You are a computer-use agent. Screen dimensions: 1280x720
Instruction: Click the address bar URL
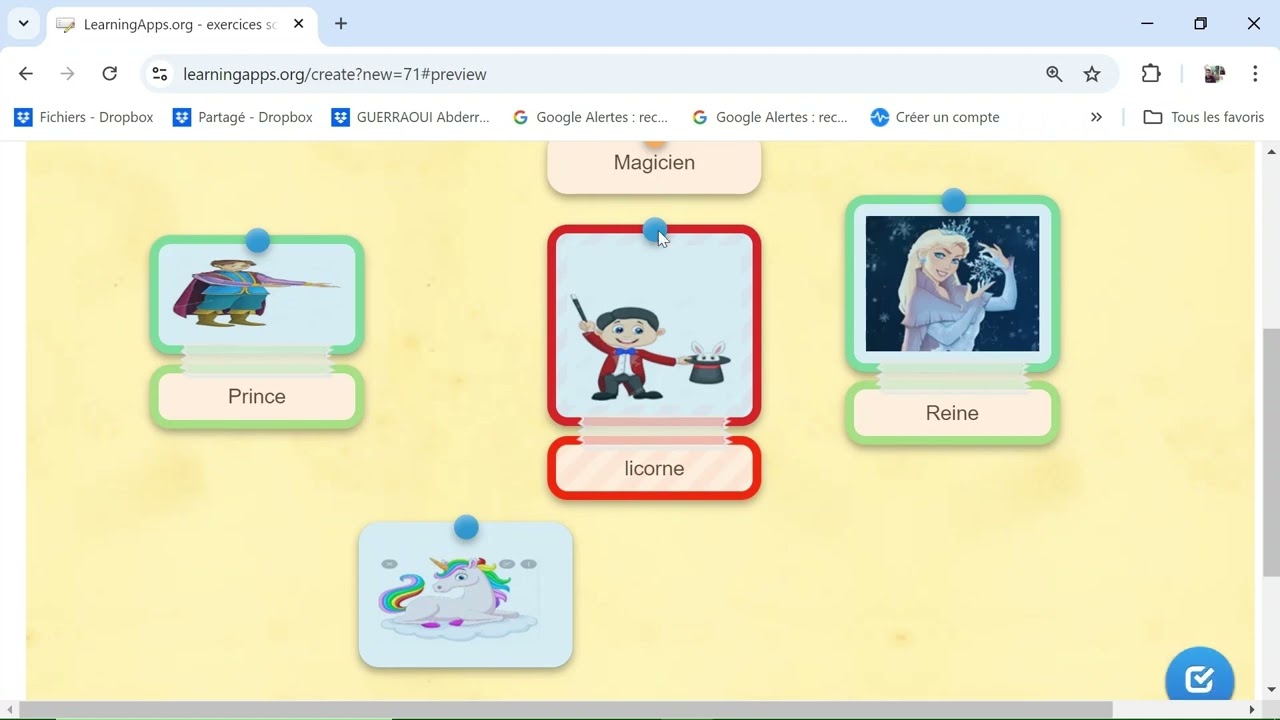coord(335,74)
